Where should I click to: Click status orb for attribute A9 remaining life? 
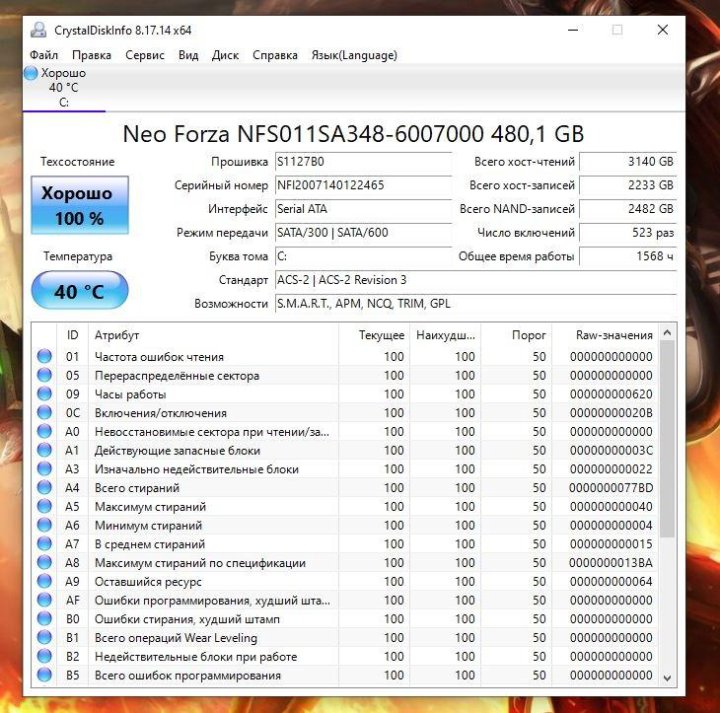click(44, 582)
